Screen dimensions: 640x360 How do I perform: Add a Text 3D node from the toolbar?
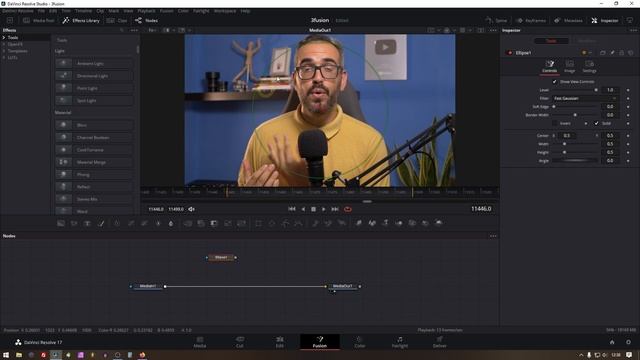[385, 223]
